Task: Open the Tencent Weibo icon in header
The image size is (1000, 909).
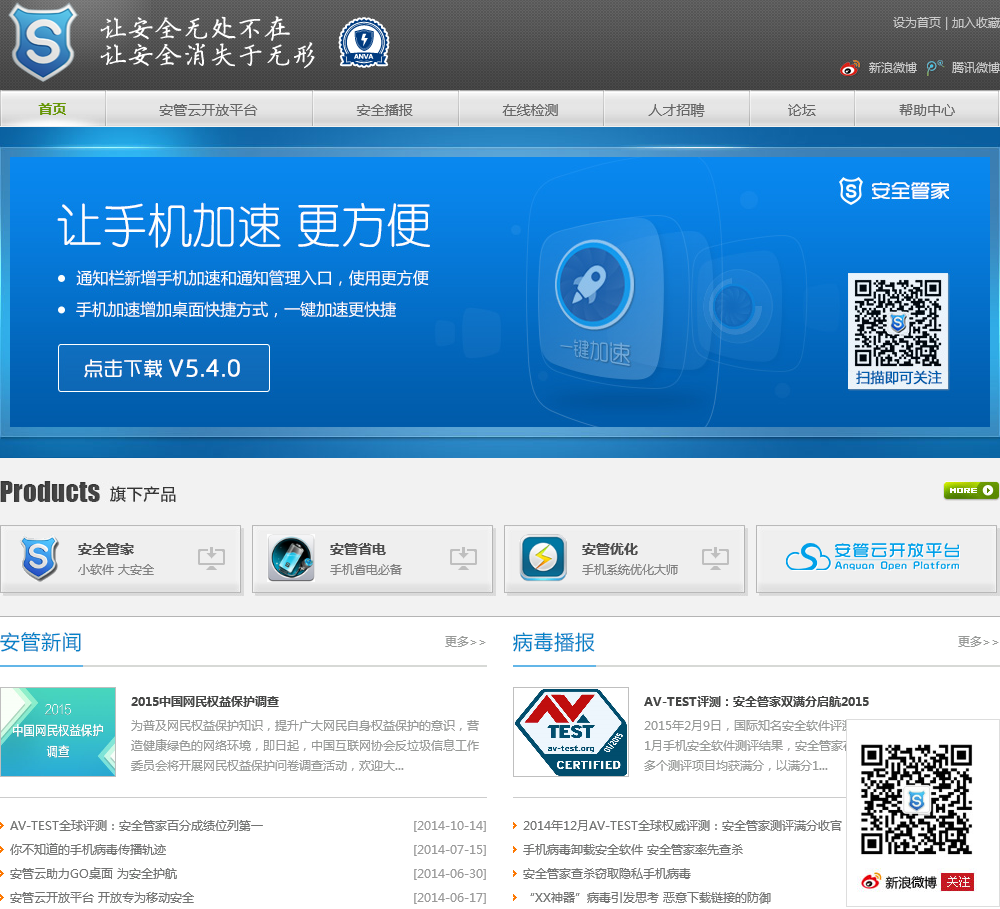Action: [x=934, y=68]
